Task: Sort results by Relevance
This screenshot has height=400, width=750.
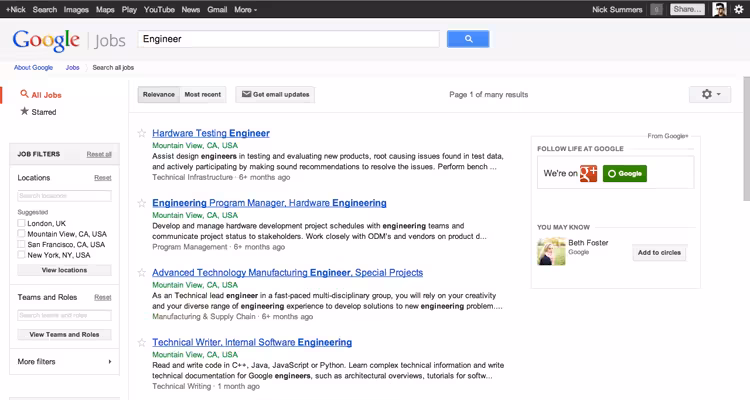Action: (159, 94)
